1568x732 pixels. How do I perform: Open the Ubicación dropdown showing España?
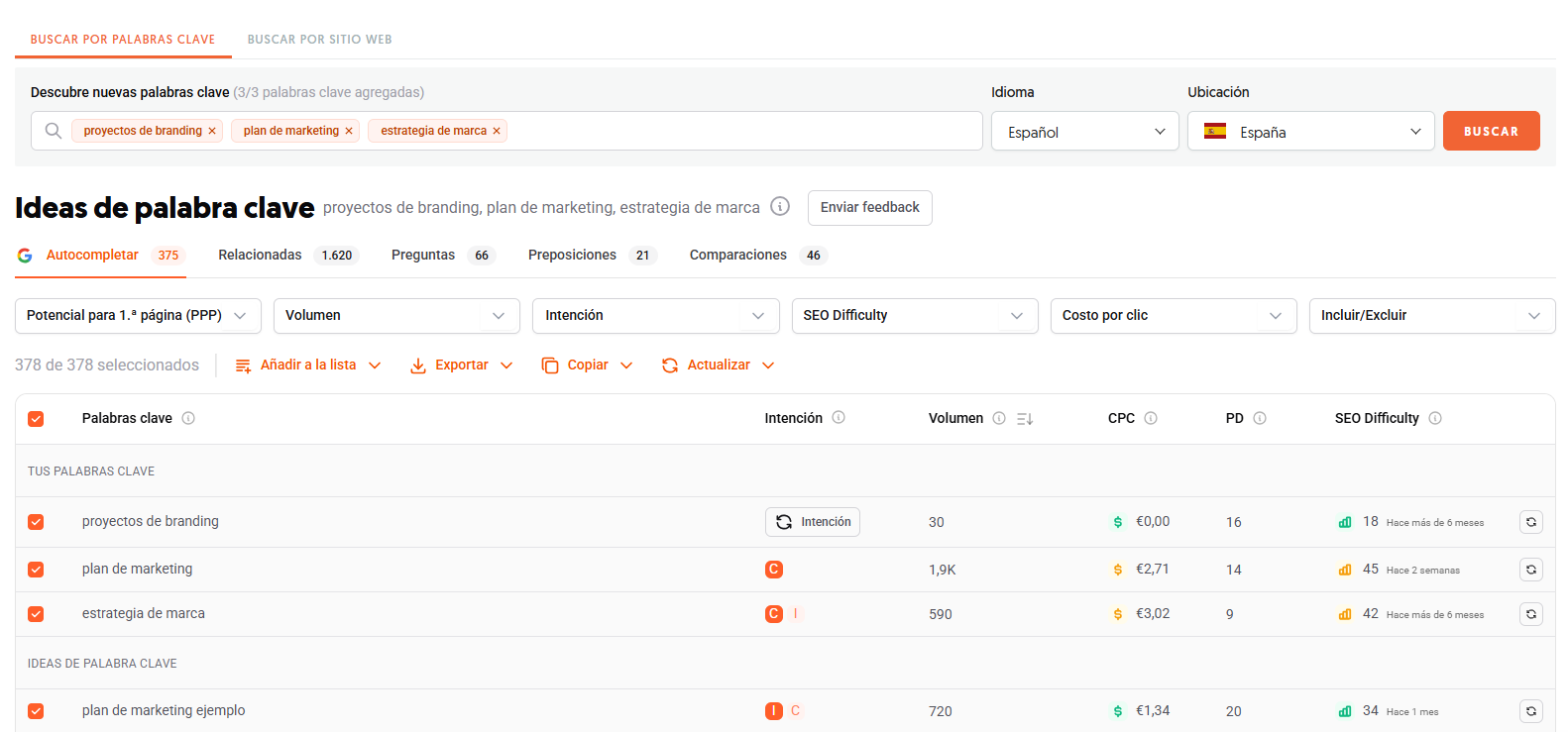(1310, 132)
